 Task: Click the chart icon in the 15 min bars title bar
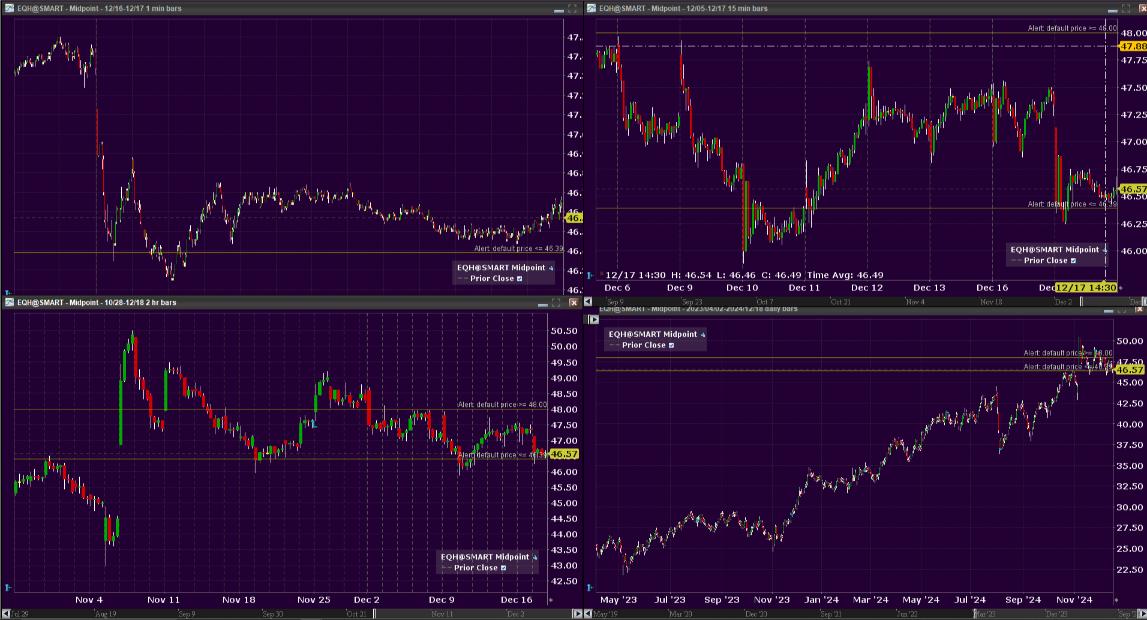coord(592,8)
